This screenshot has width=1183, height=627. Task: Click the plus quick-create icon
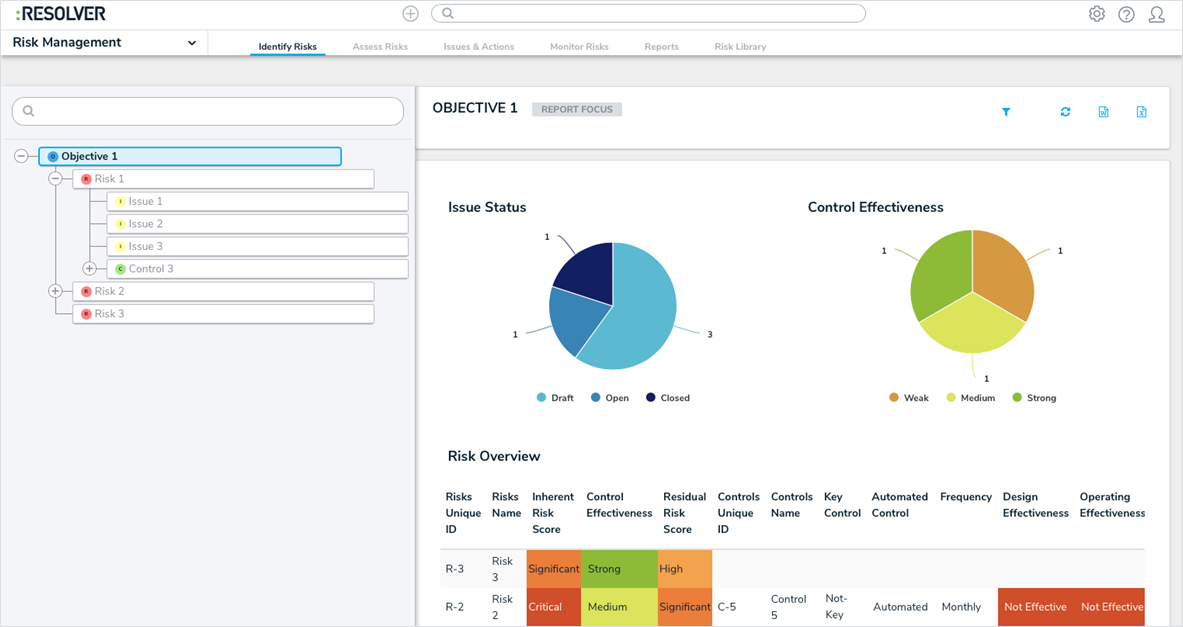coord(410,14)
